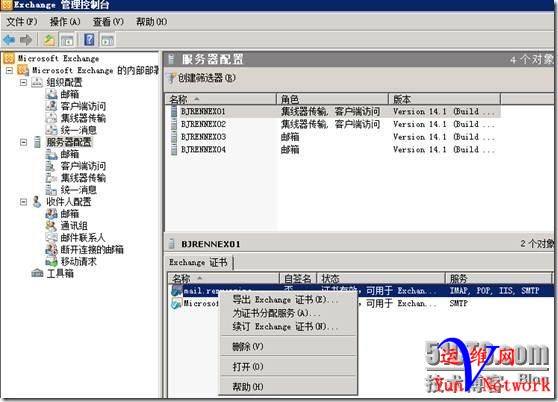
Task: Click the Microsoft Exchange root node icon
Action: click(x=9, y=58)
